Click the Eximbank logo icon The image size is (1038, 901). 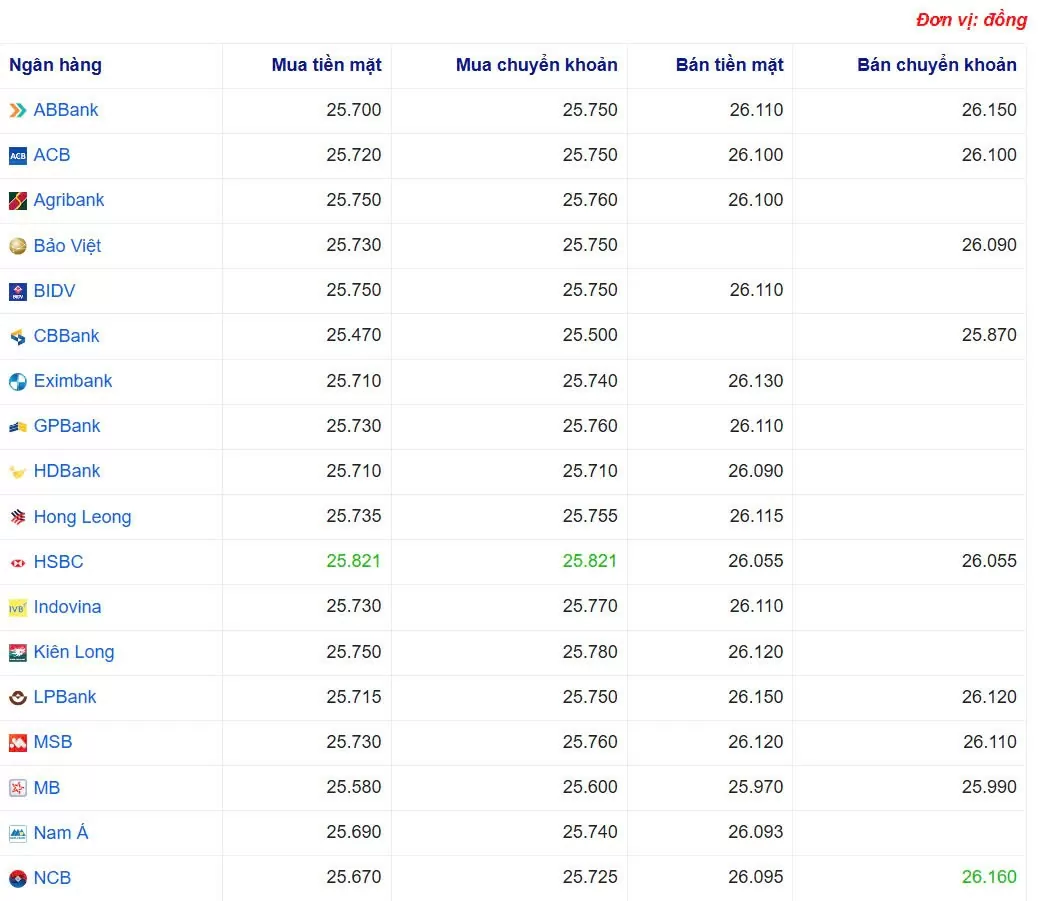point(18,381)
